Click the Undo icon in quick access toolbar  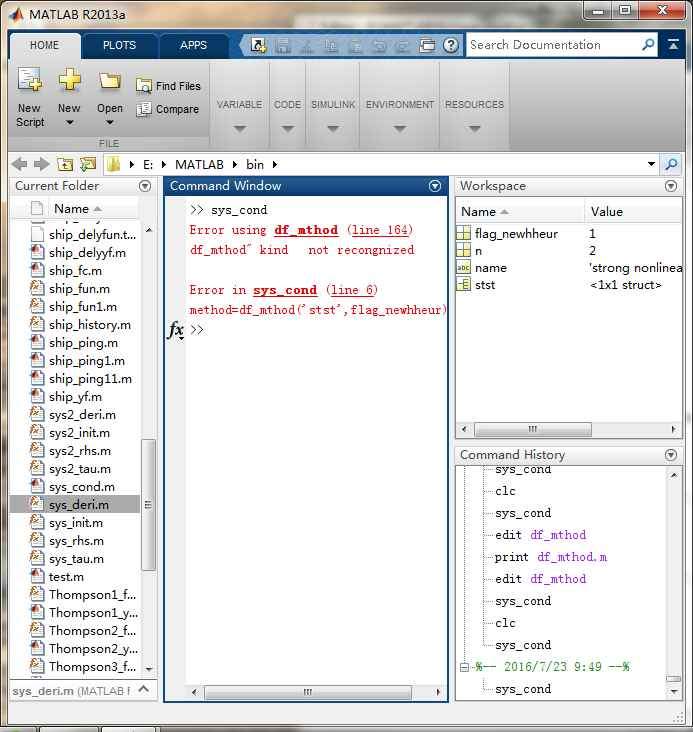380,46
